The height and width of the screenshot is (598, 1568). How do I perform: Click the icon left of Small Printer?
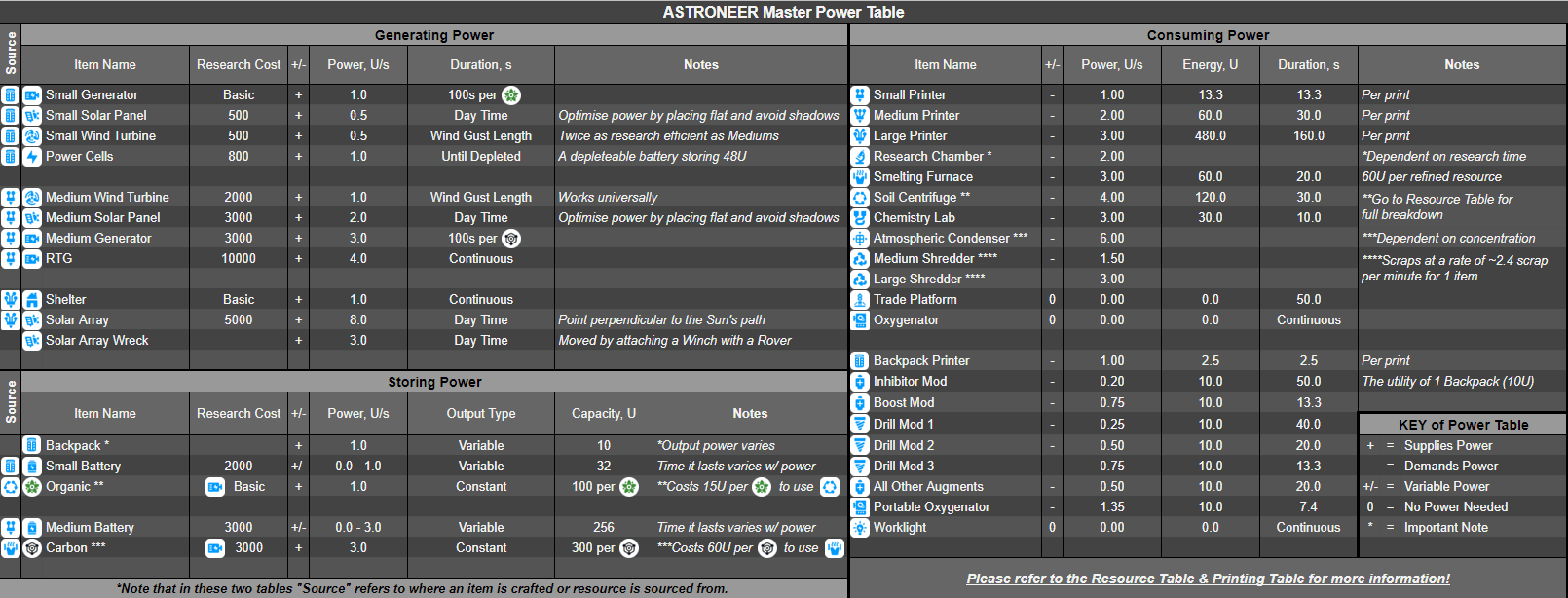pos(860,95)
